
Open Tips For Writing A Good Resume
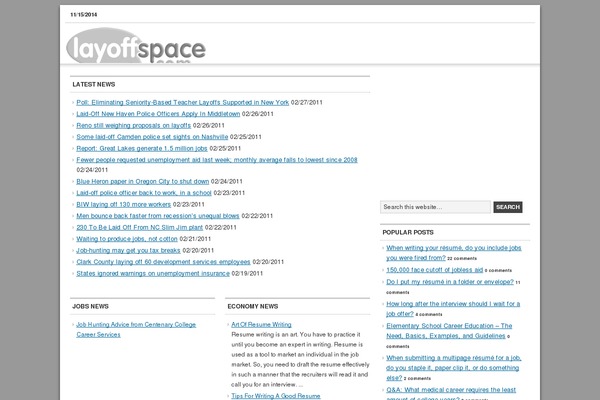(x=276, y=396)
